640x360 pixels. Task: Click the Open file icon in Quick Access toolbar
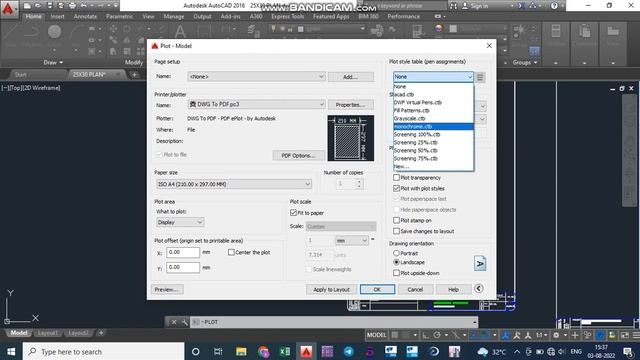(38, 6)
